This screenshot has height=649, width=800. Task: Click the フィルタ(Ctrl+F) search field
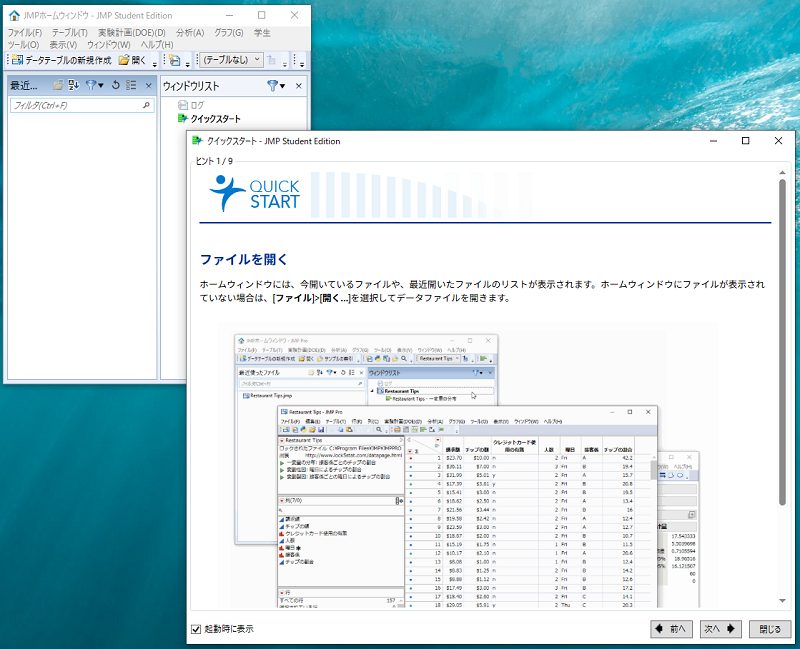pyautogui.click(x=75, y=105)
